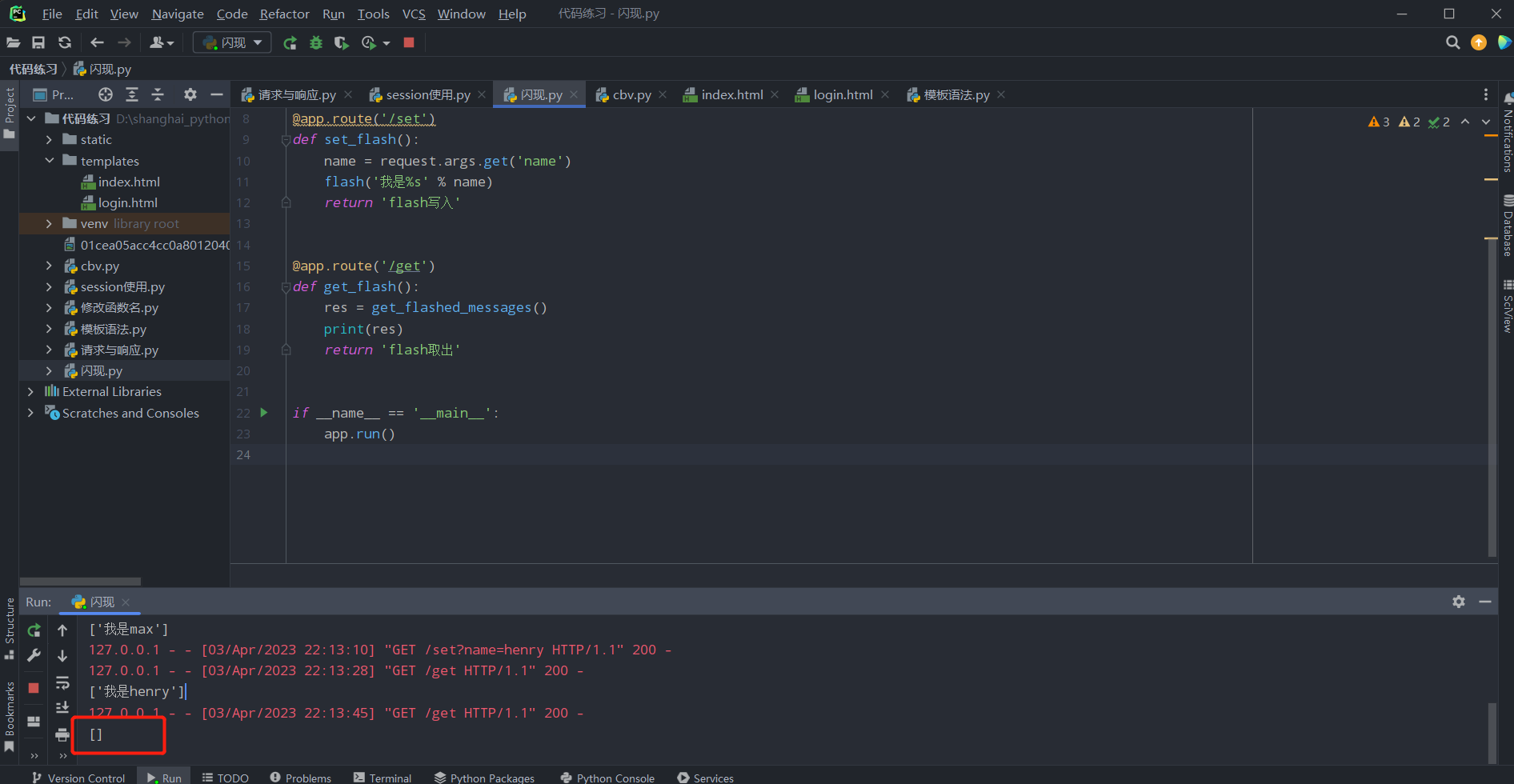The height and width of the screenshot is (784, 1514).
Task: Open Version Control tool window
Action: click(78, 778)
